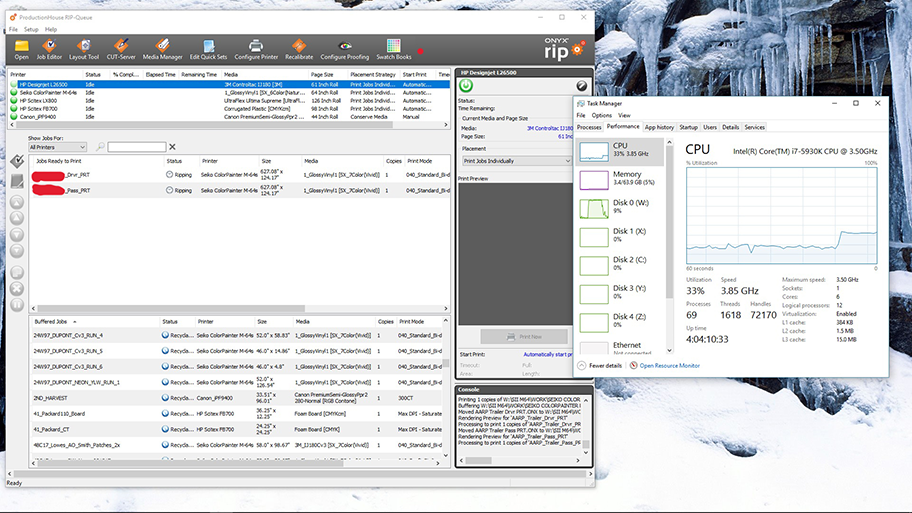912x513 pixels.
Task: Open the Print Jobs Individually placement dropdown
Action: (516, 161)
